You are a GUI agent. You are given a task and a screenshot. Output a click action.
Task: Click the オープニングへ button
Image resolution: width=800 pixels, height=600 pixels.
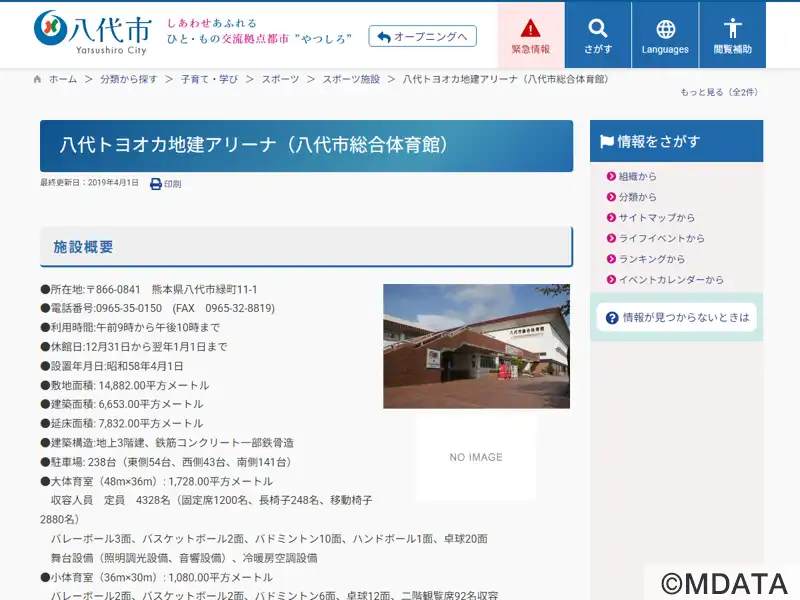pyautogui.click(x=422, y=36)
